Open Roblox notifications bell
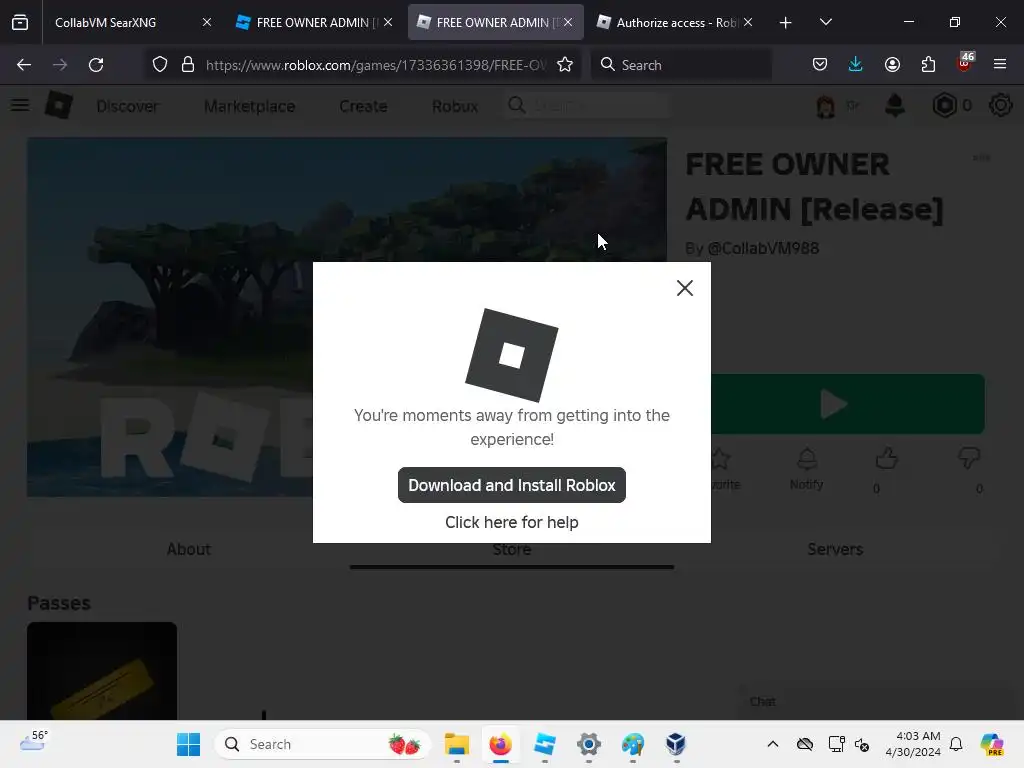Screen dimensions: 1024x768 [895, 105]
